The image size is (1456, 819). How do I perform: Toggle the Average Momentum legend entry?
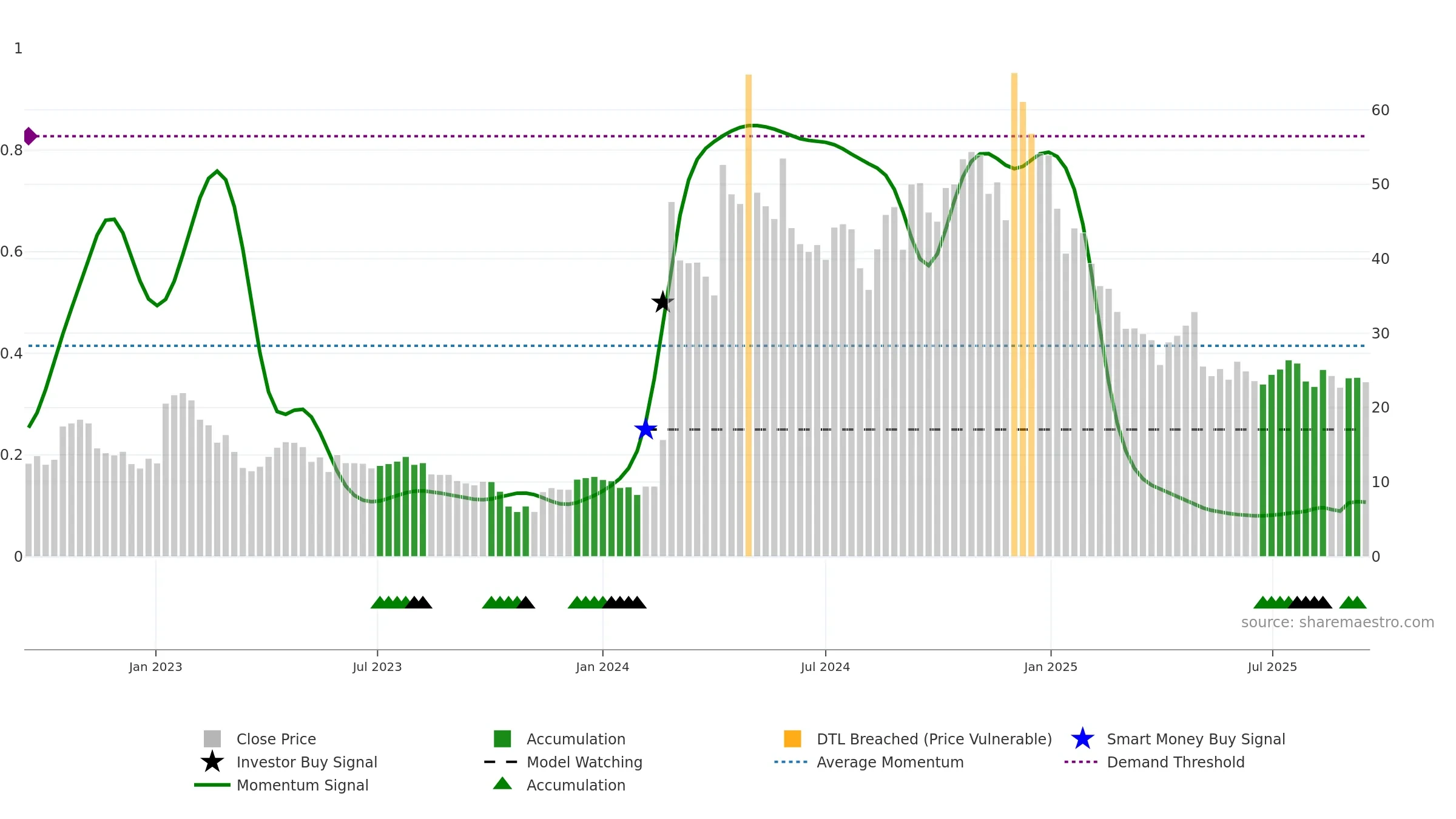(x=869, y=762)
